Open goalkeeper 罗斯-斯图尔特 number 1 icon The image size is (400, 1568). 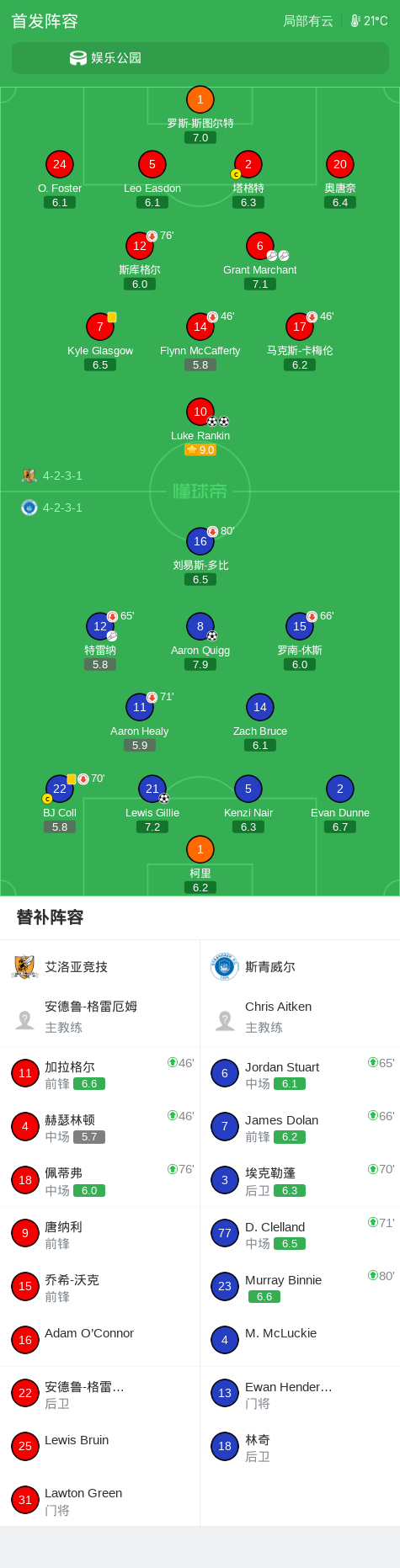coord(200,99)
